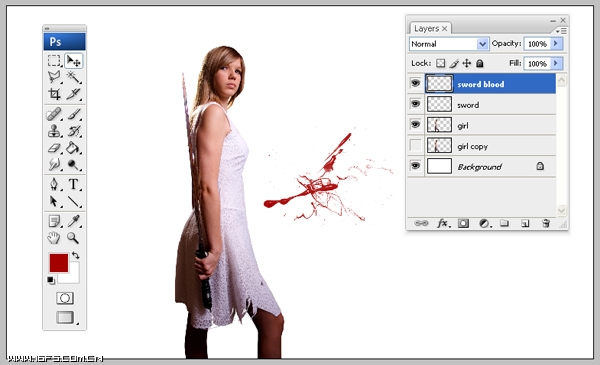Select the Rectangular Marquee tool
This screenshot has height=365, width=600.
[54, 60]
